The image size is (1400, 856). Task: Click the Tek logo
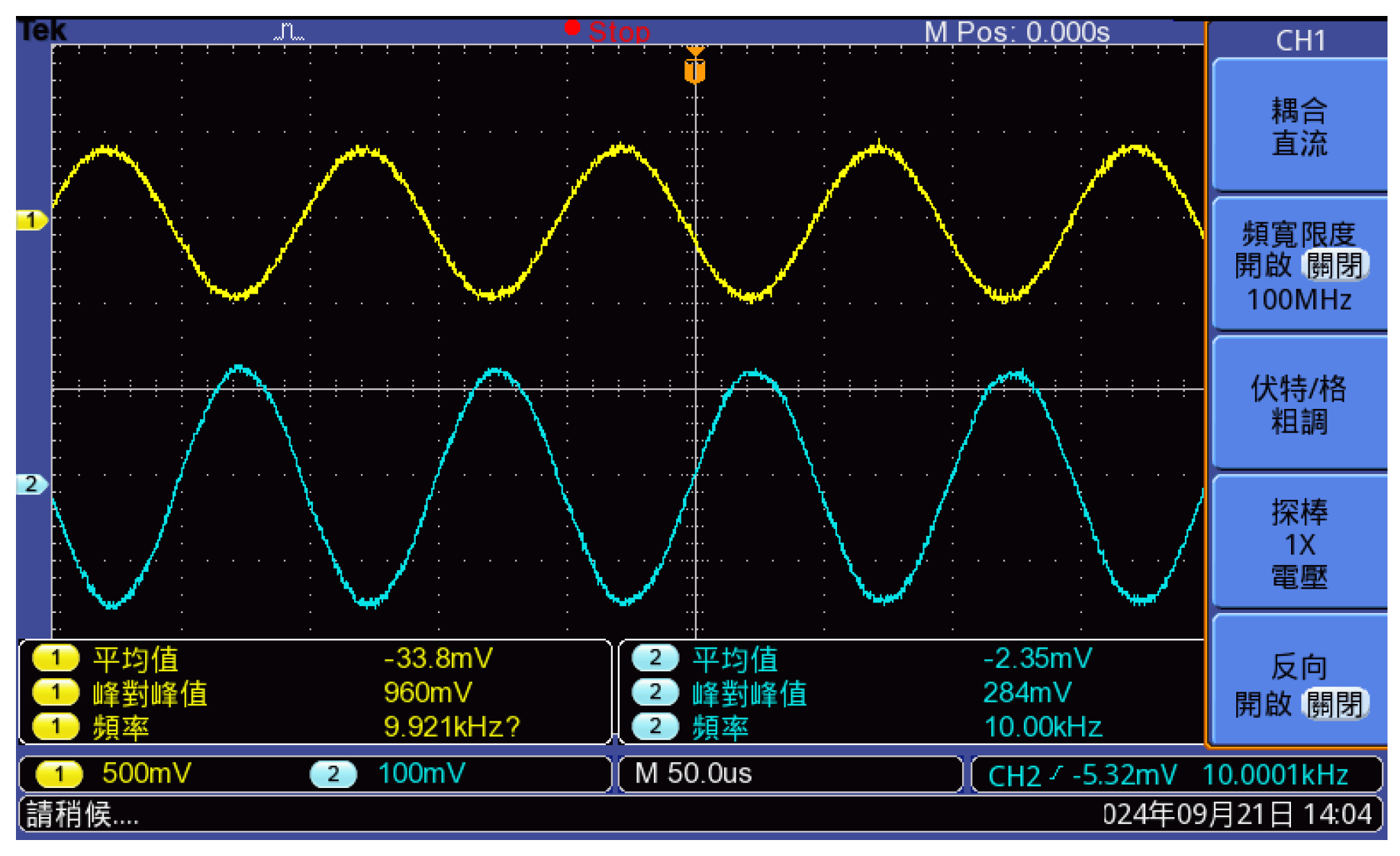pyautogui.click(x=42, y=31)
